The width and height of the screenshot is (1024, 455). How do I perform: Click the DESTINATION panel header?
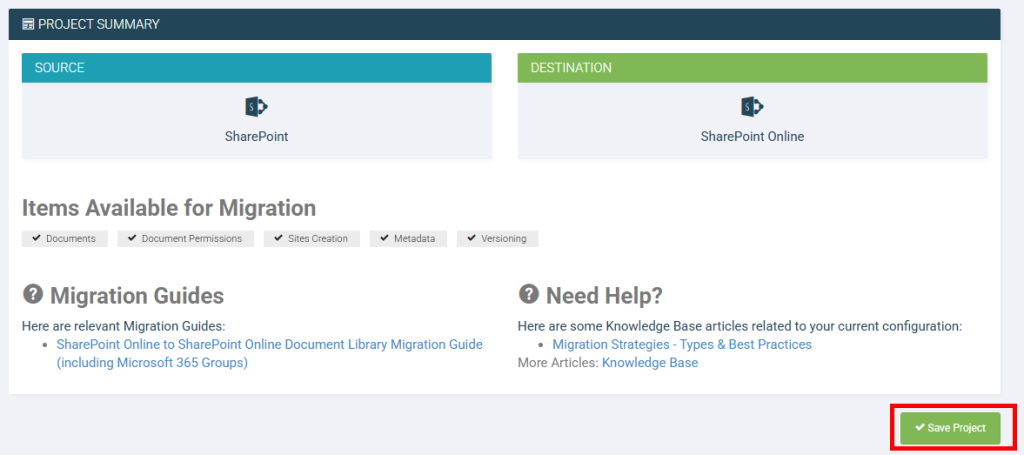(752, 68)
